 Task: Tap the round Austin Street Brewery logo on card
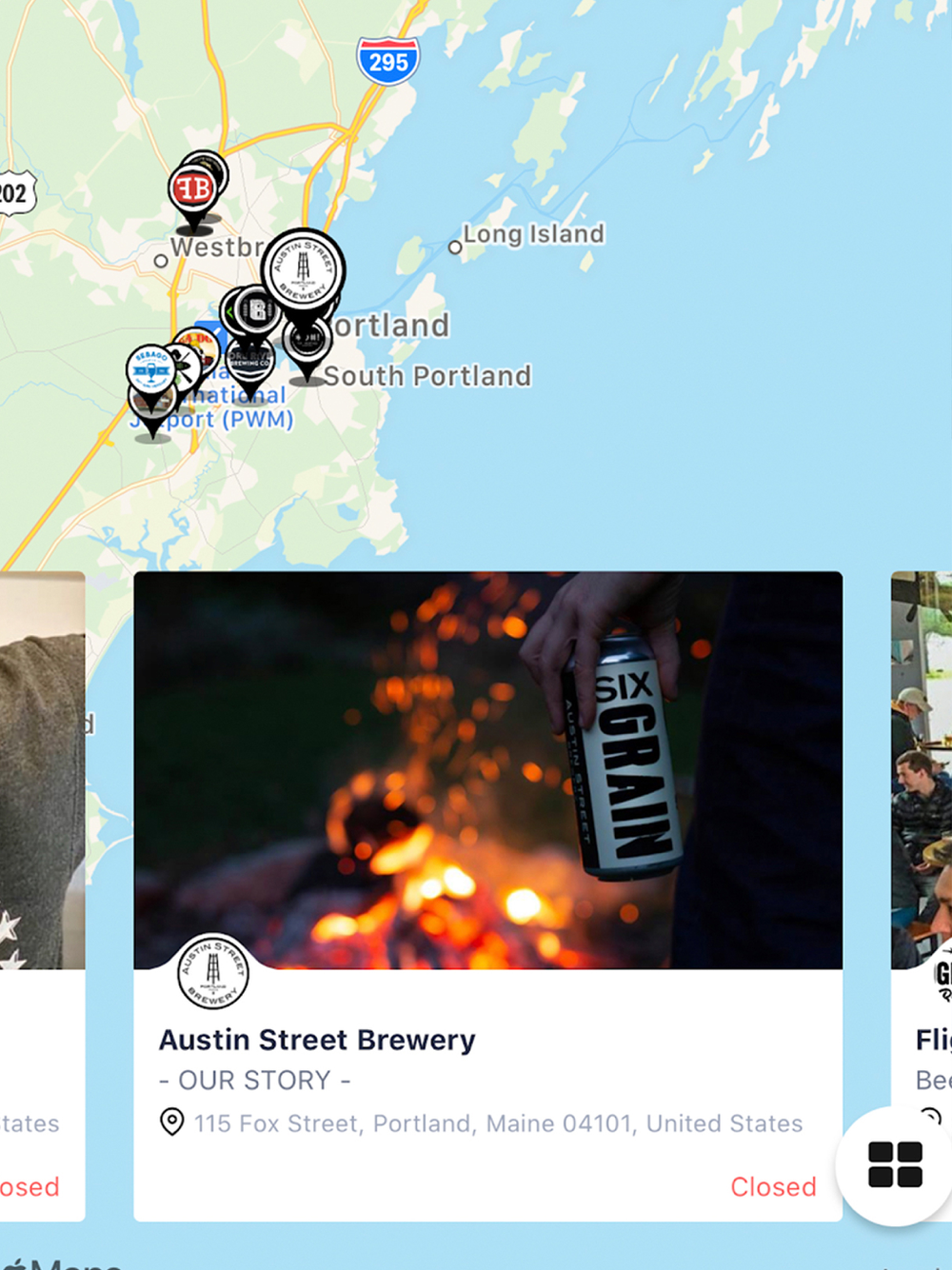[213, 971]
